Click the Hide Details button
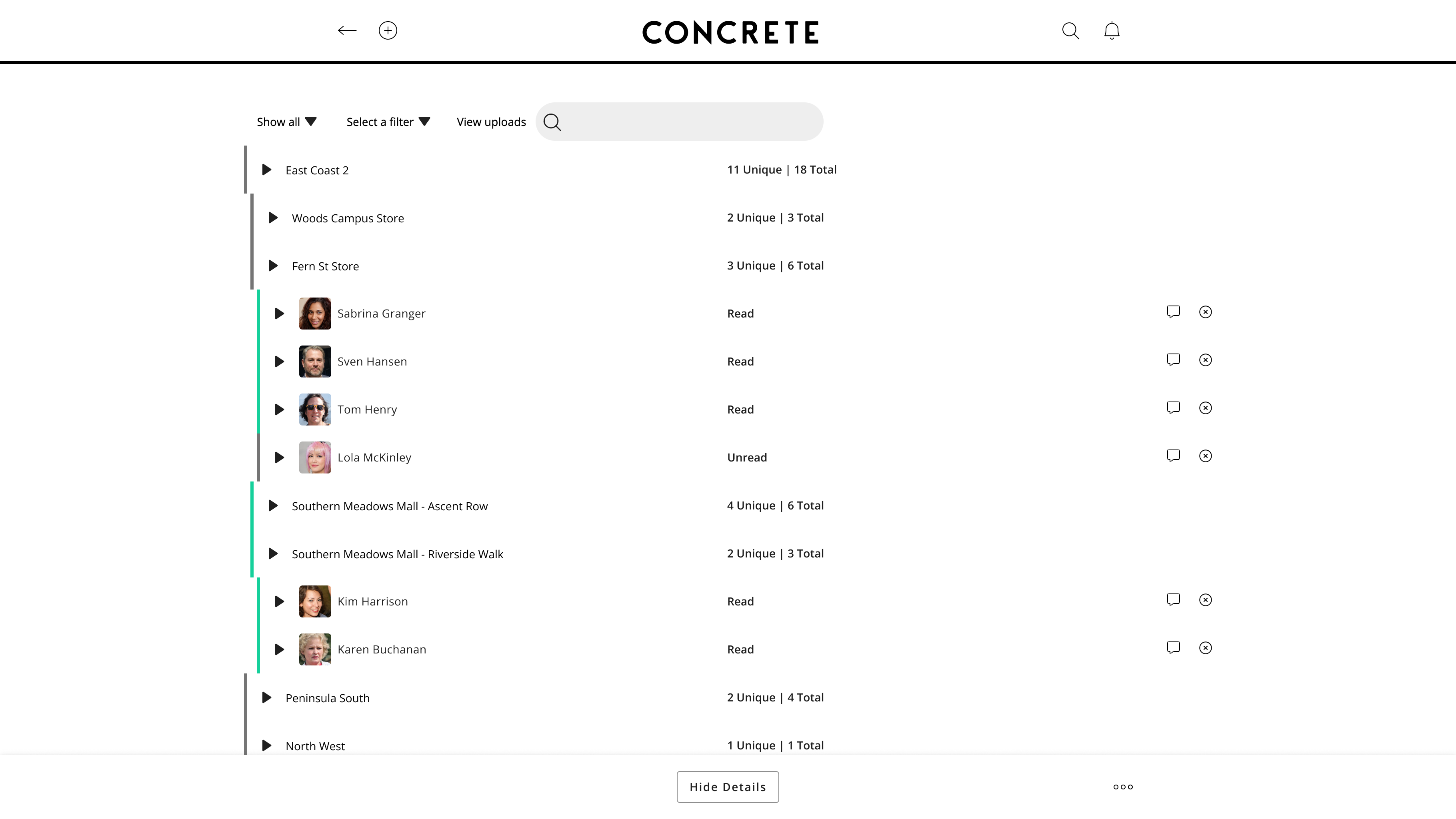The width and height of the screenshot is (1456, 819). pyautogui.click(x=728, y=787)
